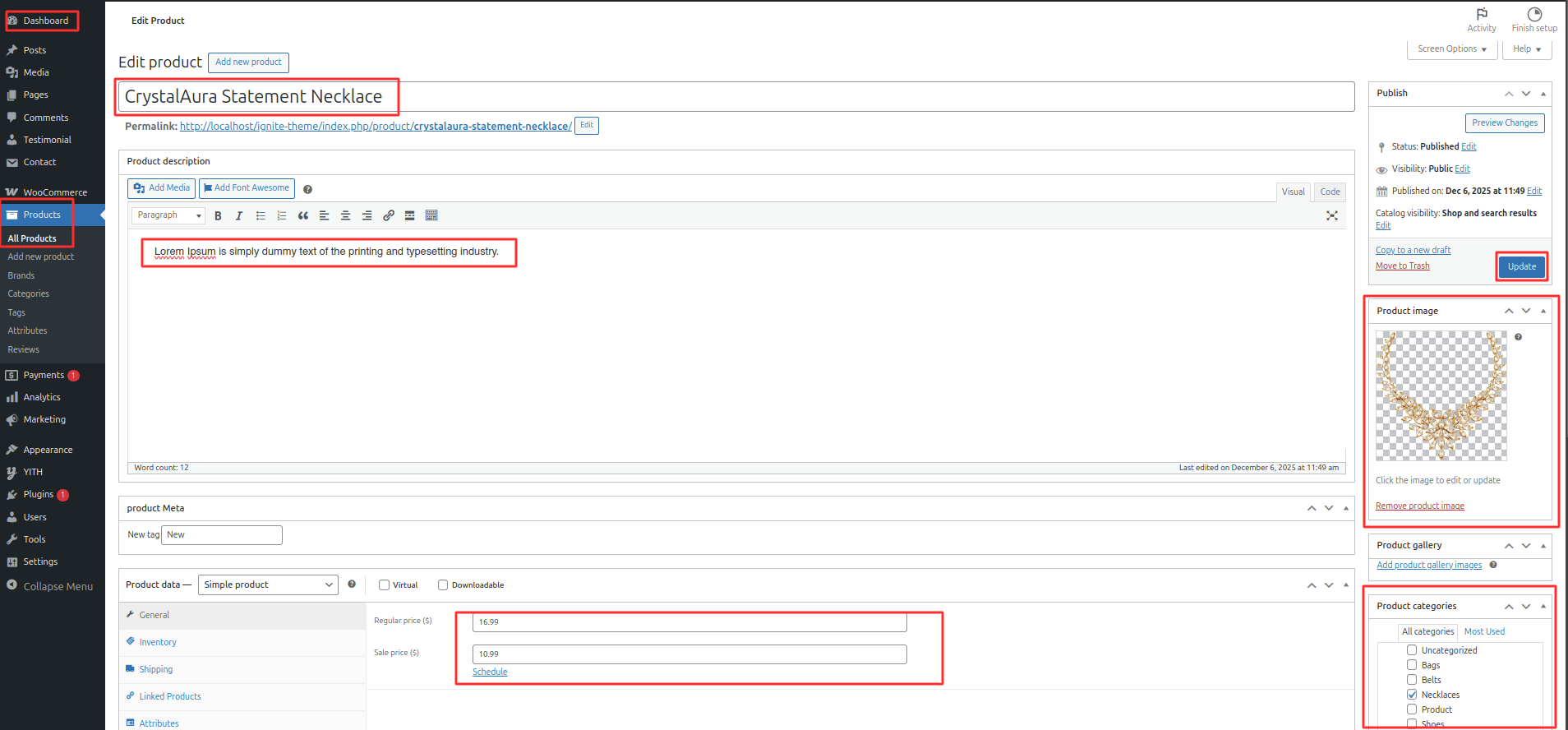Open the Activity flag icon
Screen dimensions: 1568x730
(x=1482, y=15)
